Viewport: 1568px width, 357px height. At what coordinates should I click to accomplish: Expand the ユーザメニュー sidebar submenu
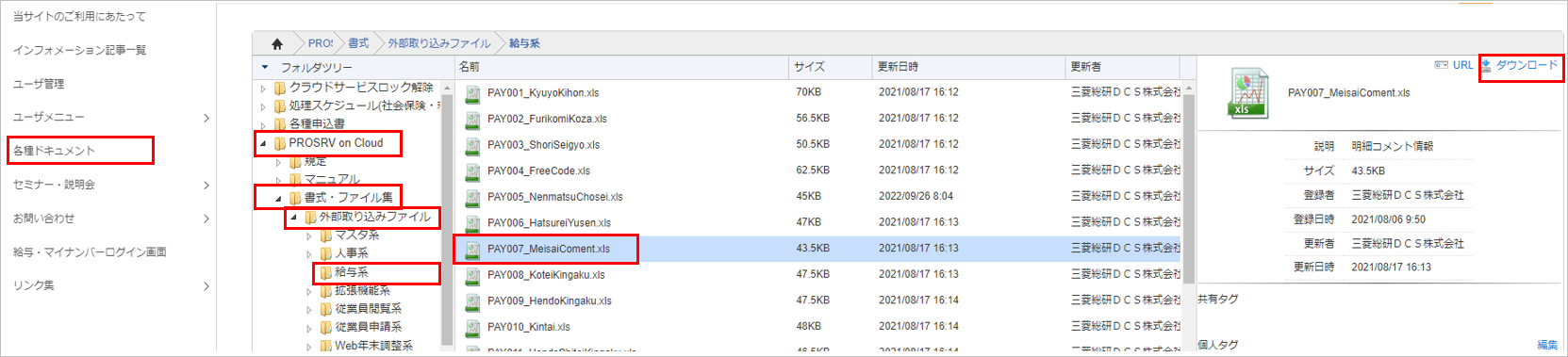click(206, 118)
